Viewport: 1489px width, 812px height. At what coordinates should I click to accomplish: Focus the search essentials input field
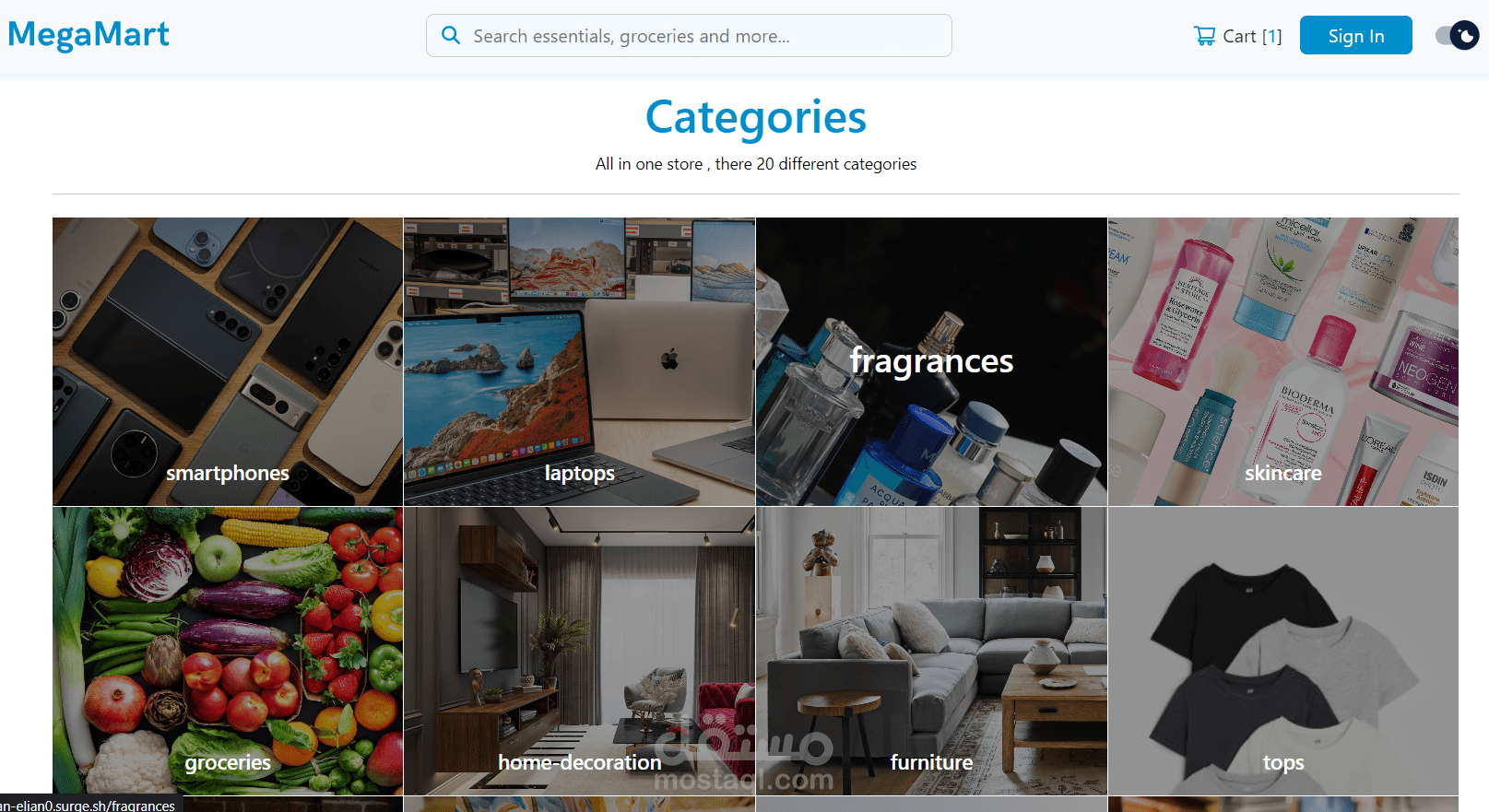point(689,35)
